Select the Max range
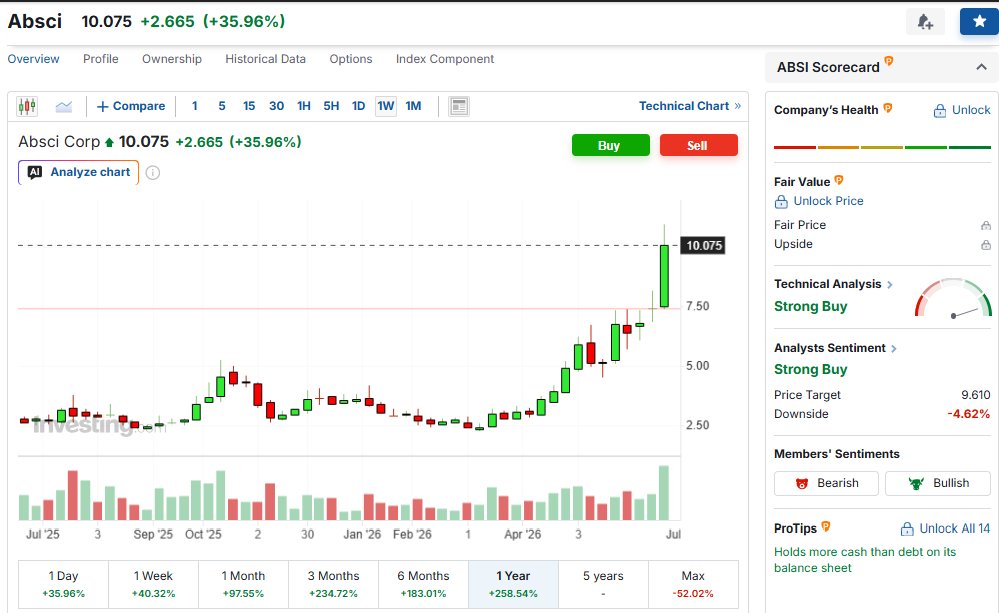Screen dimensions: 999x613 click(693, 584)
